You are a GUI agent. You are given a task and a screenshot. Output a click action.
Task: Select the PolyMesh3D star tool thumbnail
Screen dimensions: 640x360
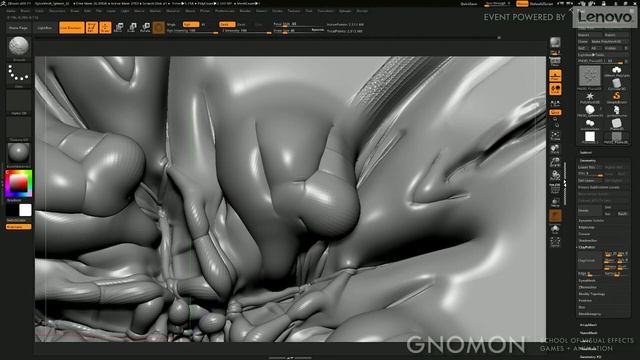click(x=590, y=97)
